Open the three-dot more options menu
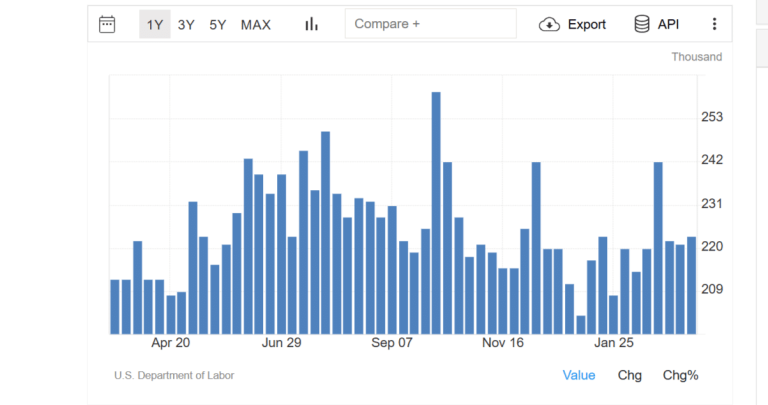Screen dimensions: 768x405 pyautogui.click(x=714, y=24)
